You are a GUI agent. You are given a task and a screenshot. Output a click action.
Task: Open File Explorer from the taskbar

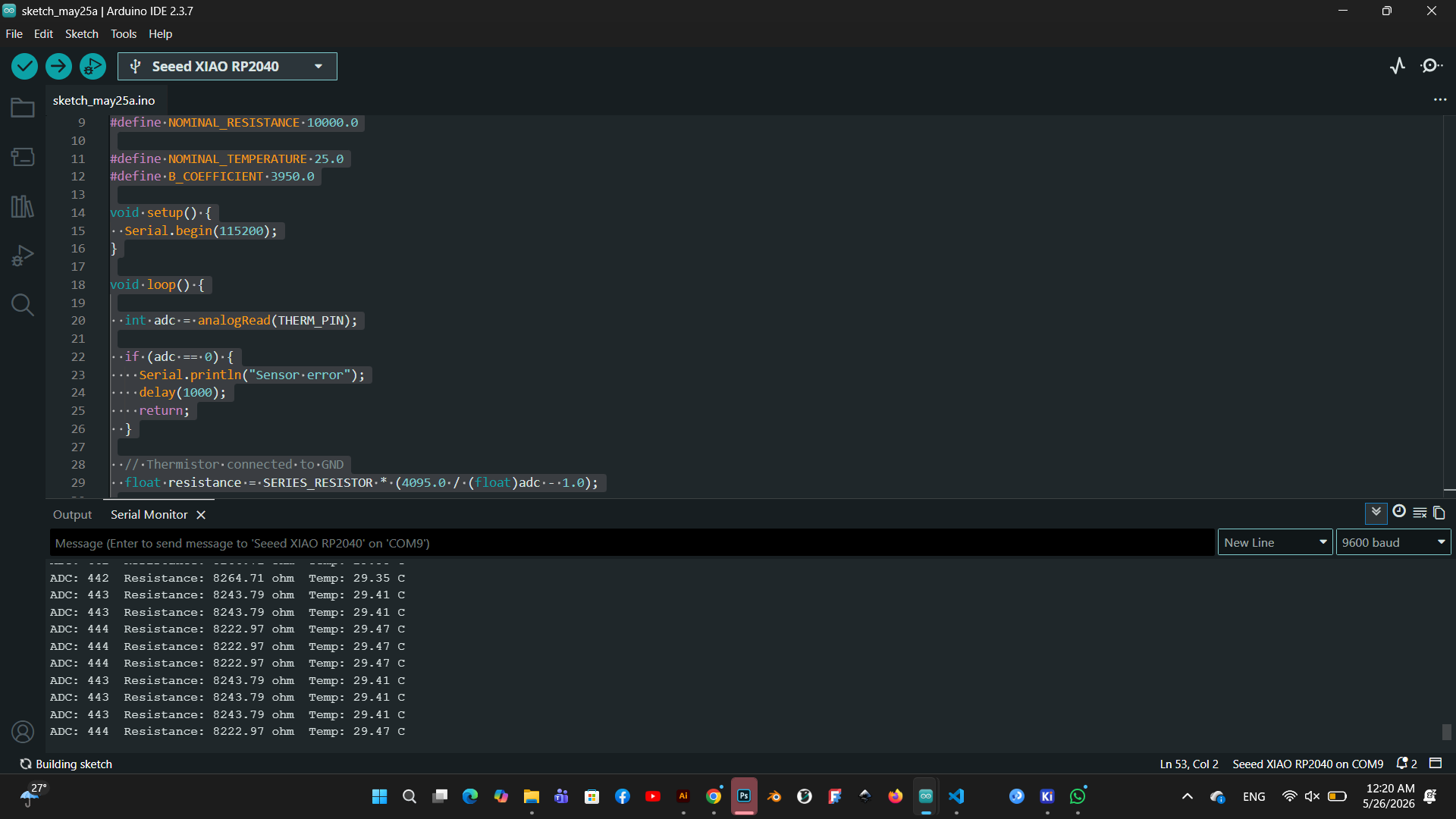(531, 796)
